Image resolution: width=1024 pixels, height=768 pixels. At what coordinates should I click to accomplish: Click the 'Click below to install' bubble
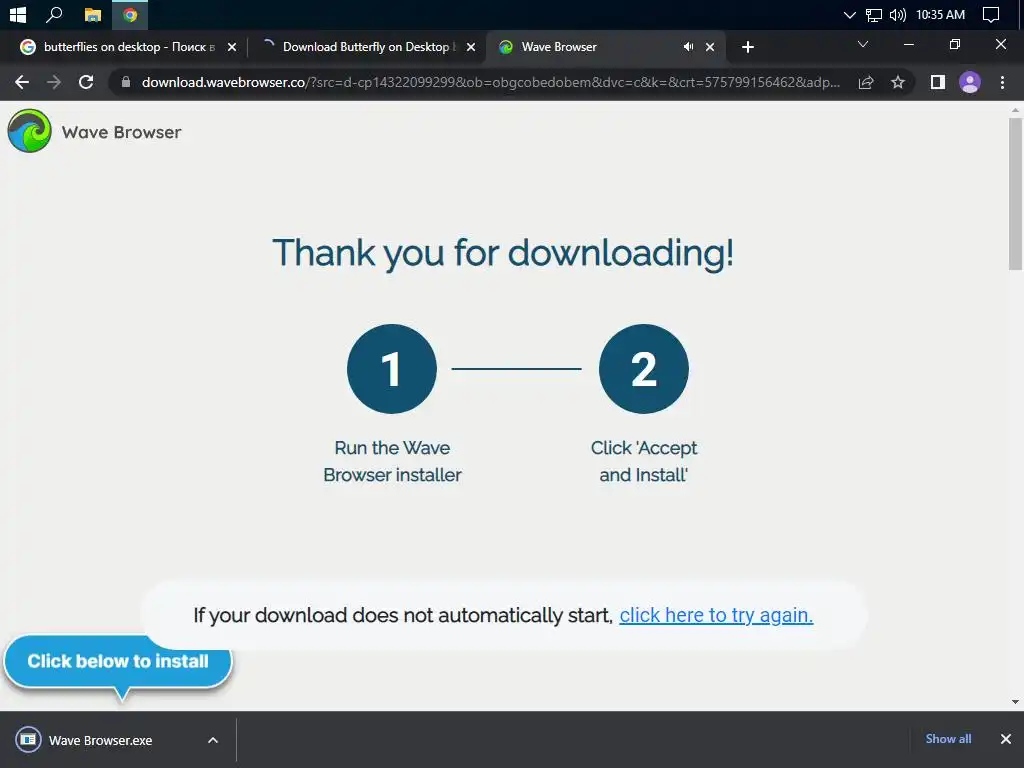point(118,662)
